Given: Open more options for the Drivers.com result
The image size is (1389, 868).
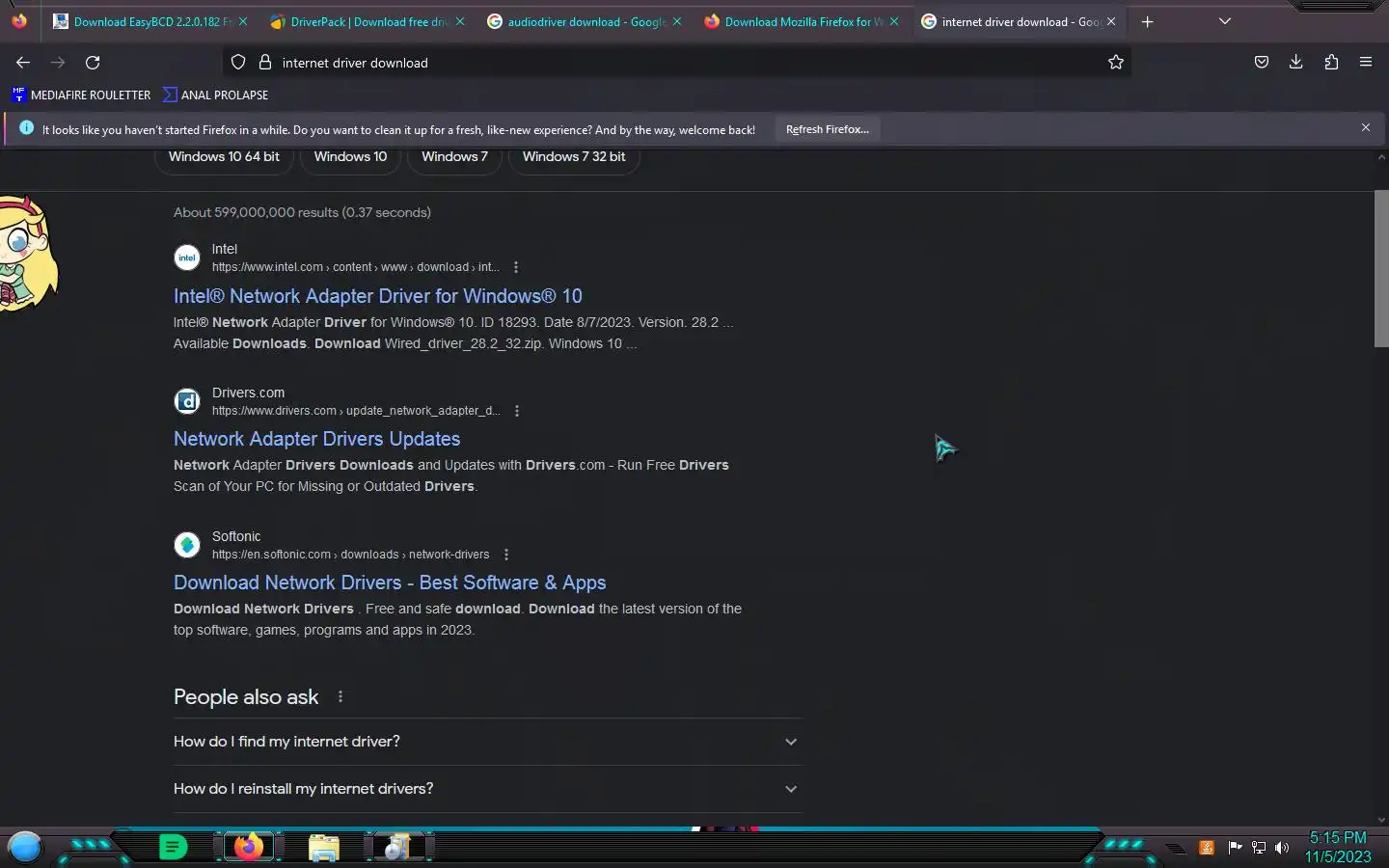Looking at the screenshot, I should pyautogui.click(x=517, y=411).
